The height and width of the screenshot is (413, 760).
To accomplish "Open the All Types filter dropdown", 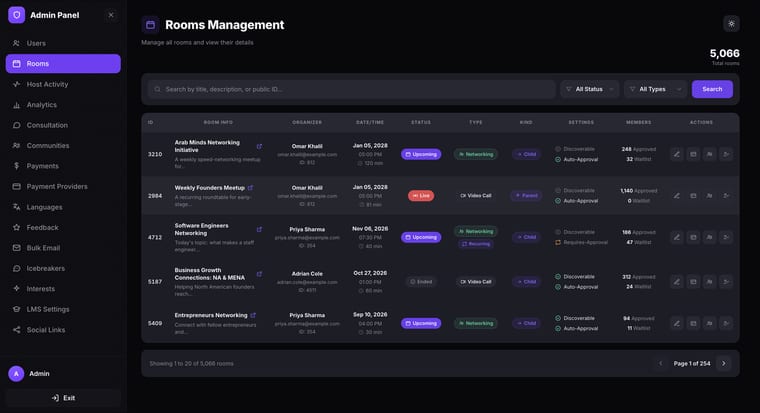I will (655, 89).
